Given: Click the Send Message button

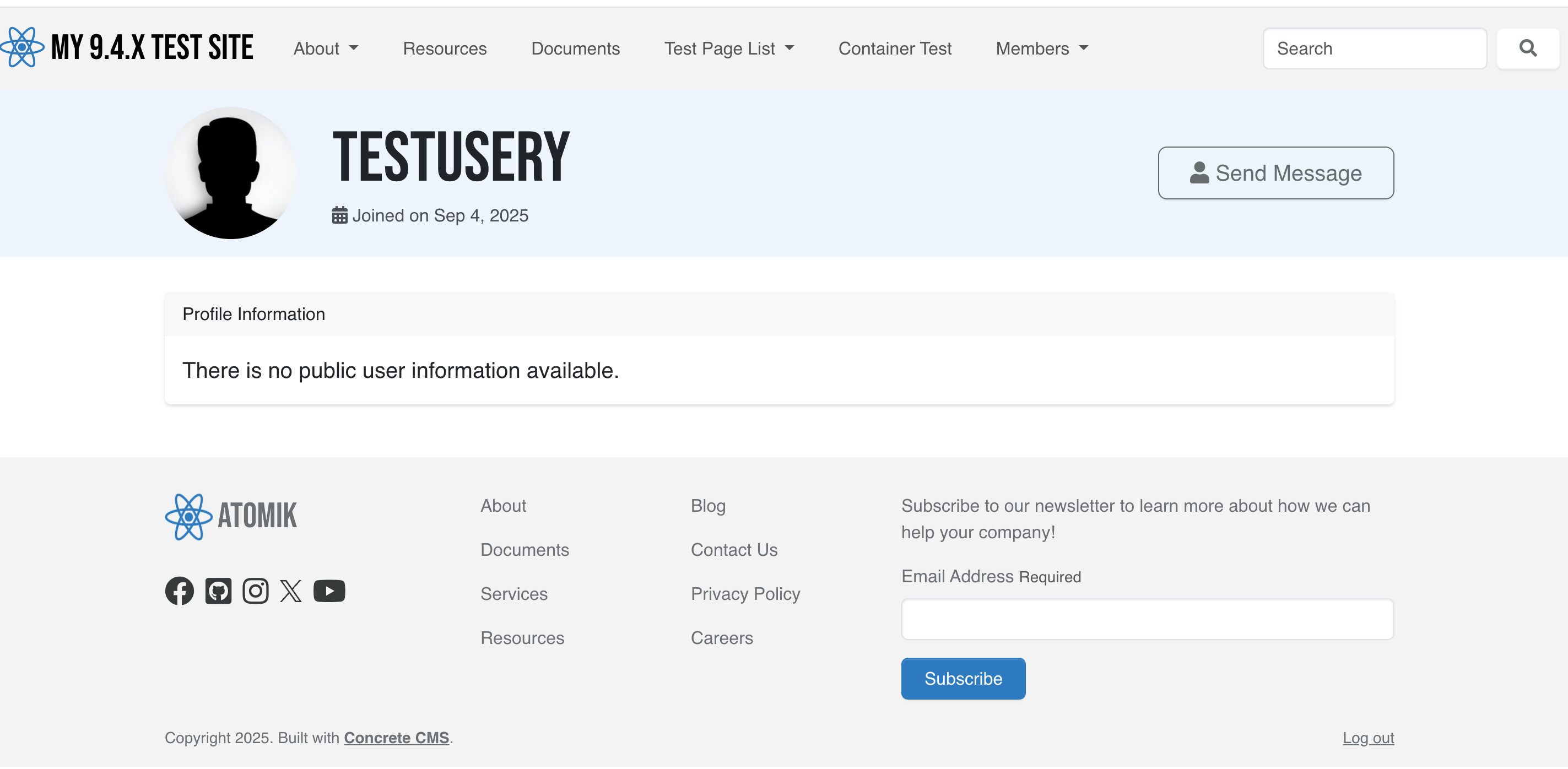Looking at the screenshot, I should [x=1275, y=173].
